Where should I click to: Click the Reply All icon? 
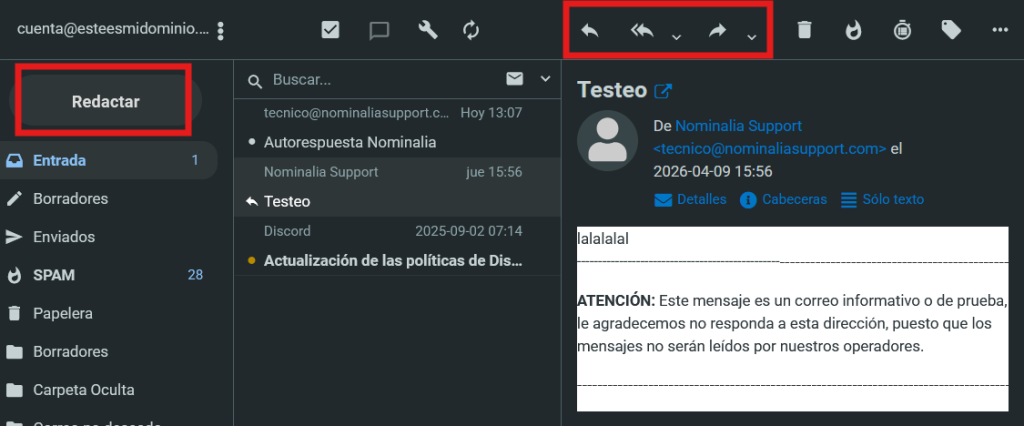click(x=643, y=31)
